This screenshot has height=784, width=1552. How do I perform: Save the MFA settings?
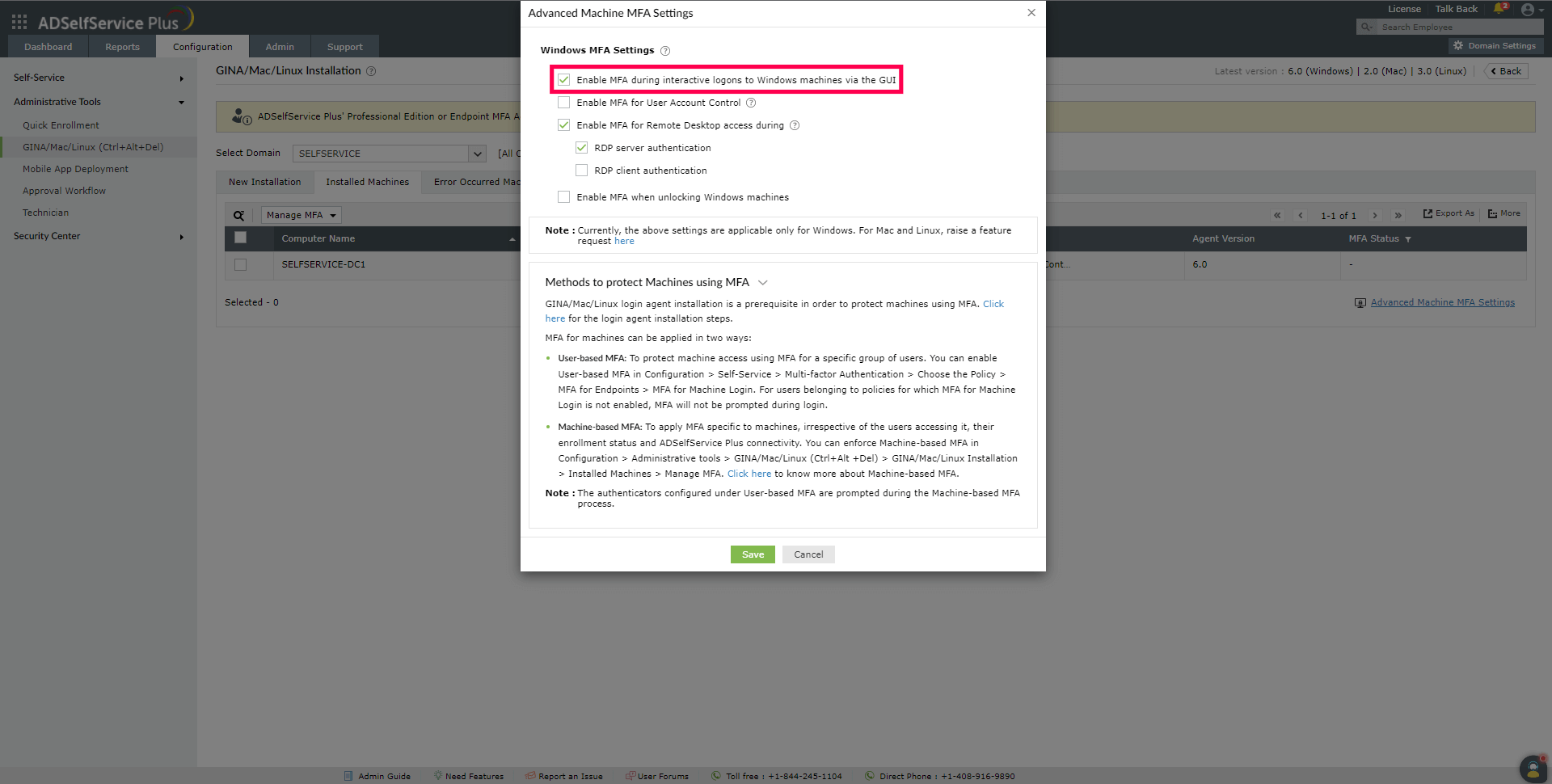(753, 554)
